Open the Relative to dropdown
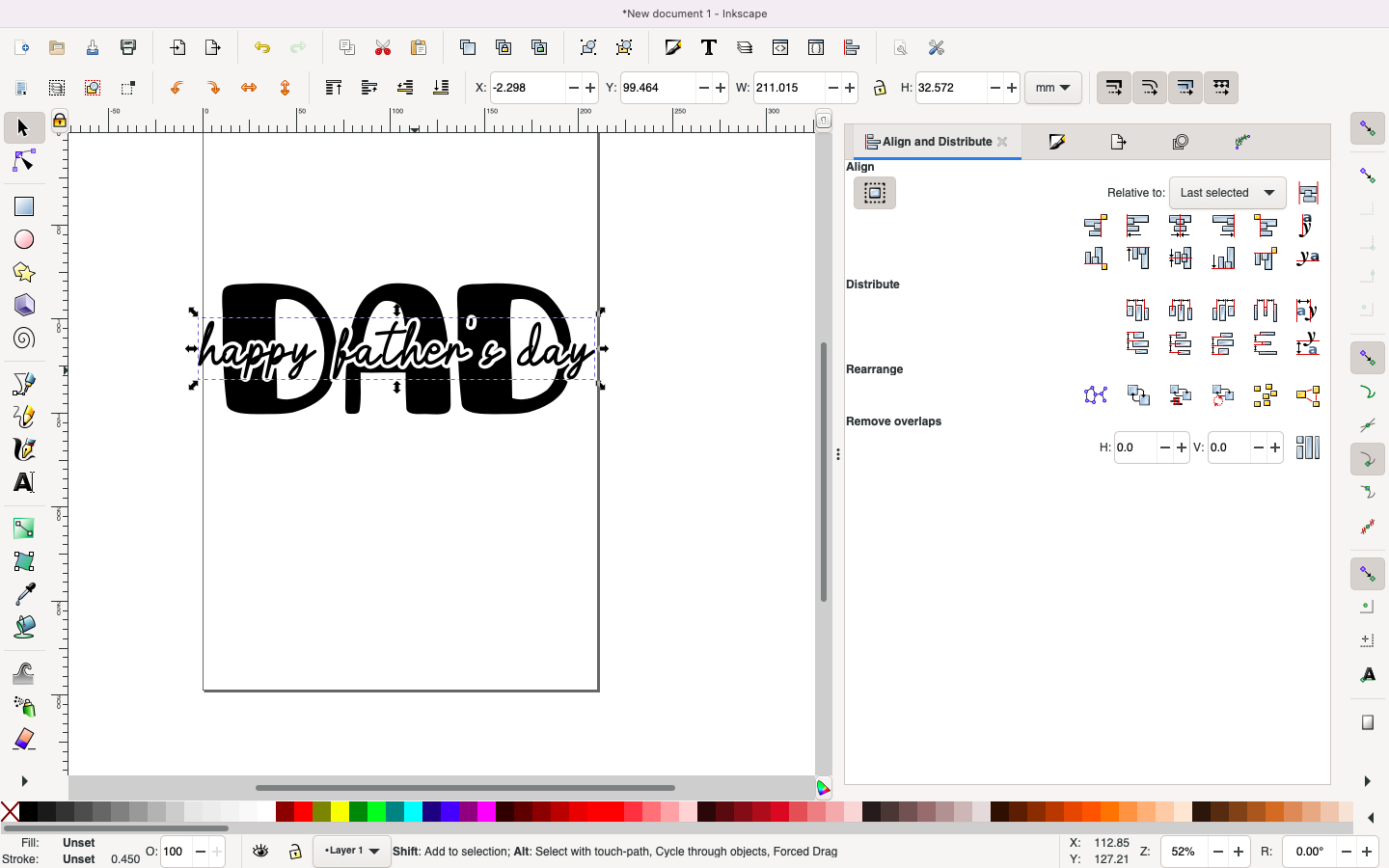This screenshot has width=1389, height=868. (x=1226, y=193)
